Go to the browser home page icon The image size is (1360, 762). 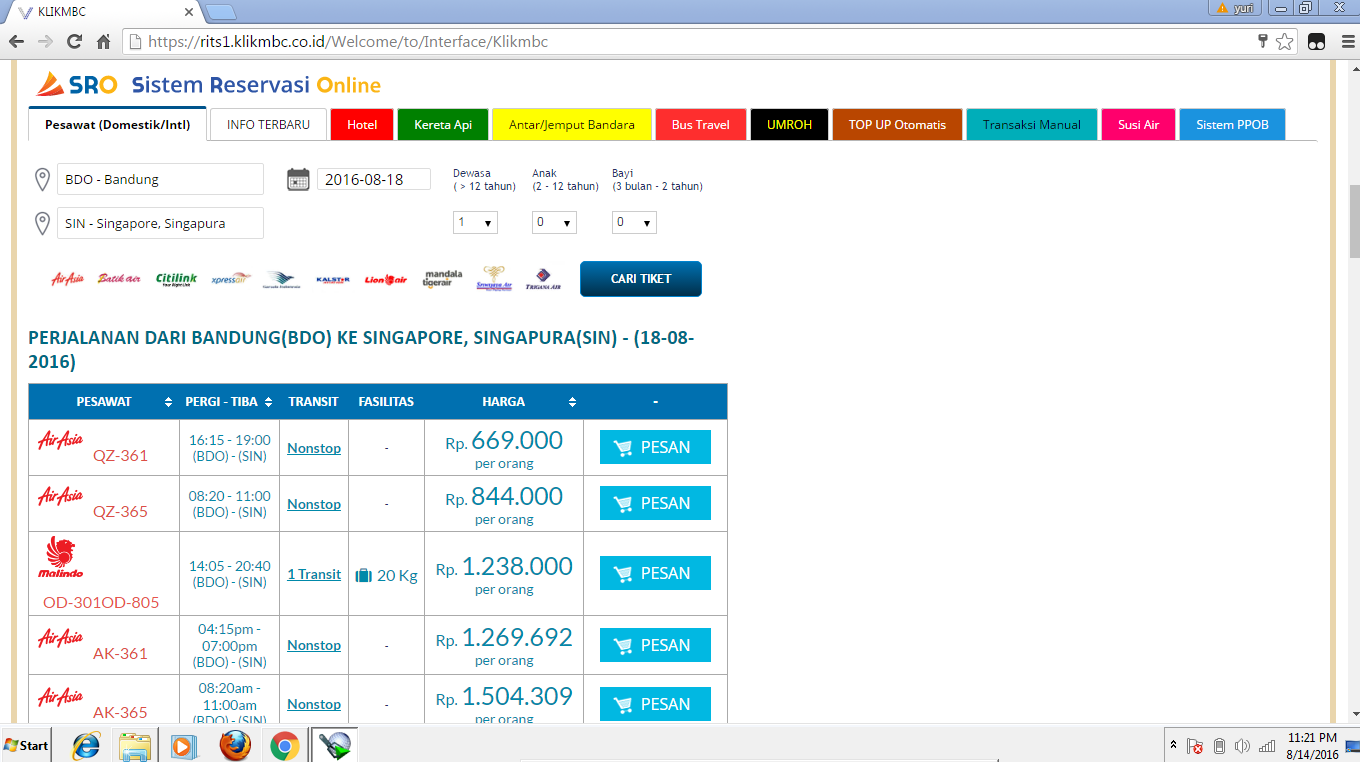[103, 42]
